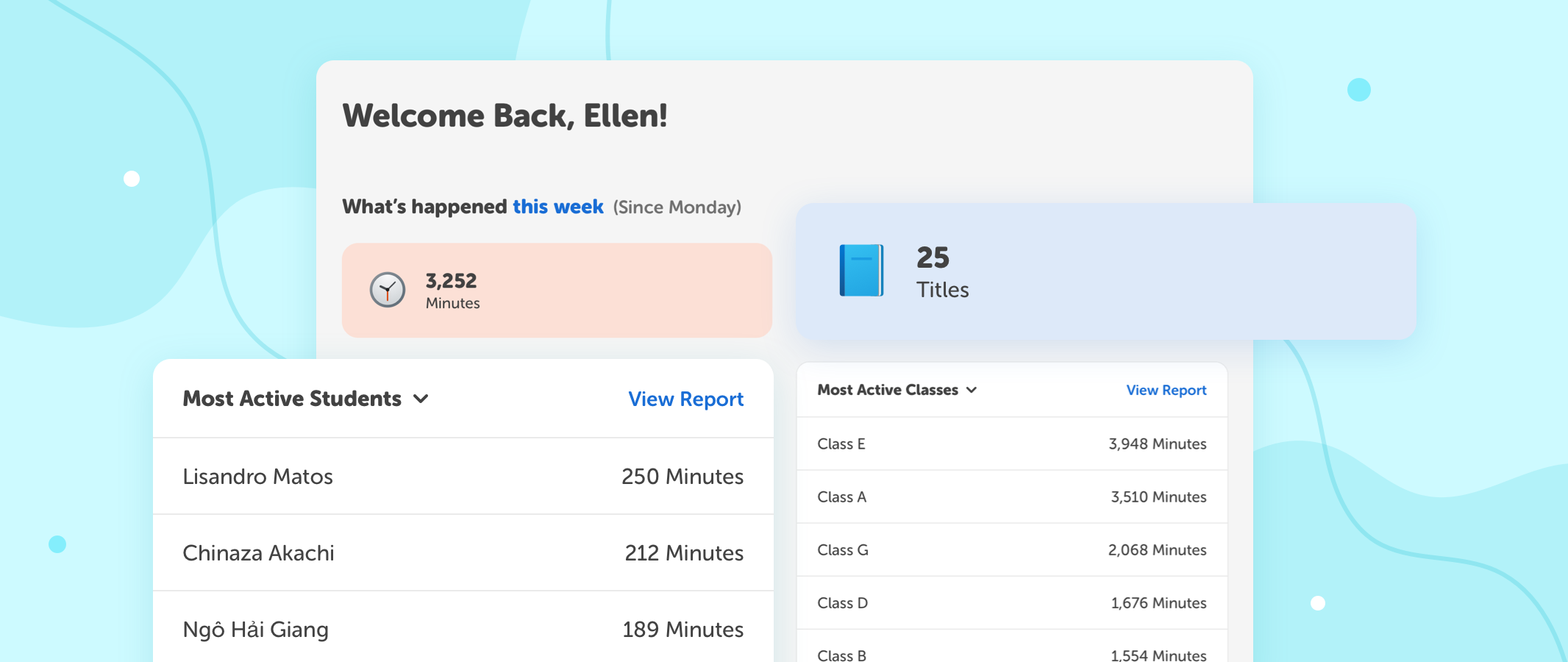Open View Report for Most Active Classes
1568x662 pixels.
point(1166,390)
